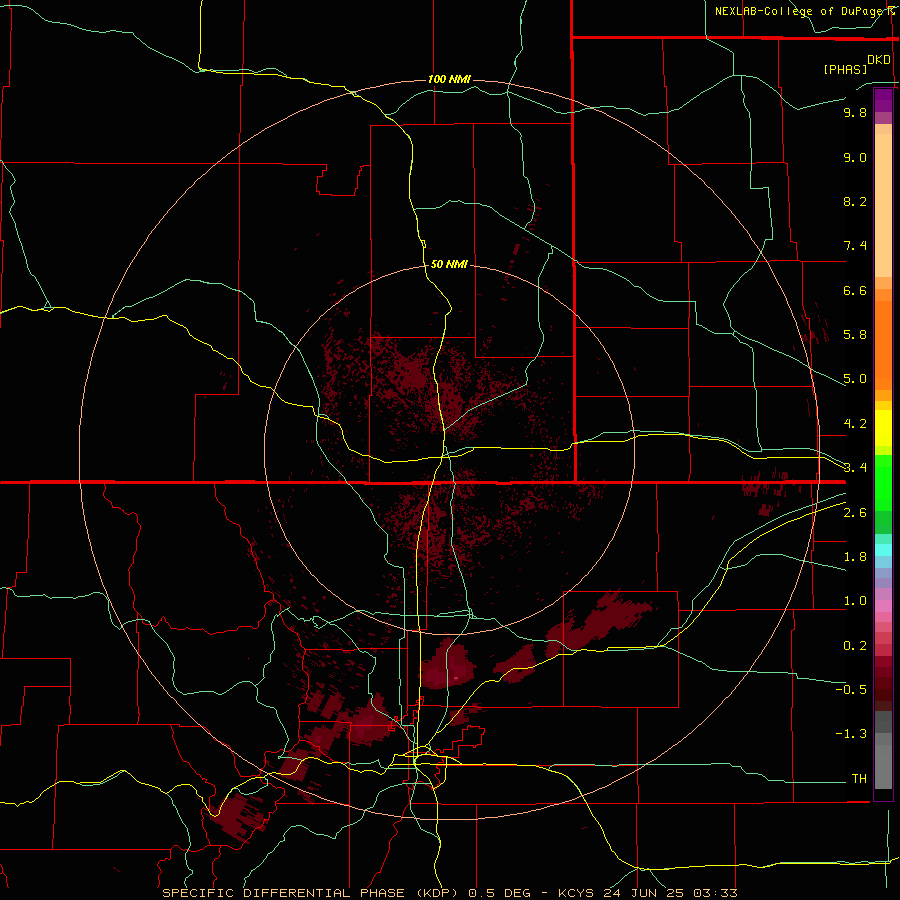Click the 1.8 value on the scale

coord(855,557)
